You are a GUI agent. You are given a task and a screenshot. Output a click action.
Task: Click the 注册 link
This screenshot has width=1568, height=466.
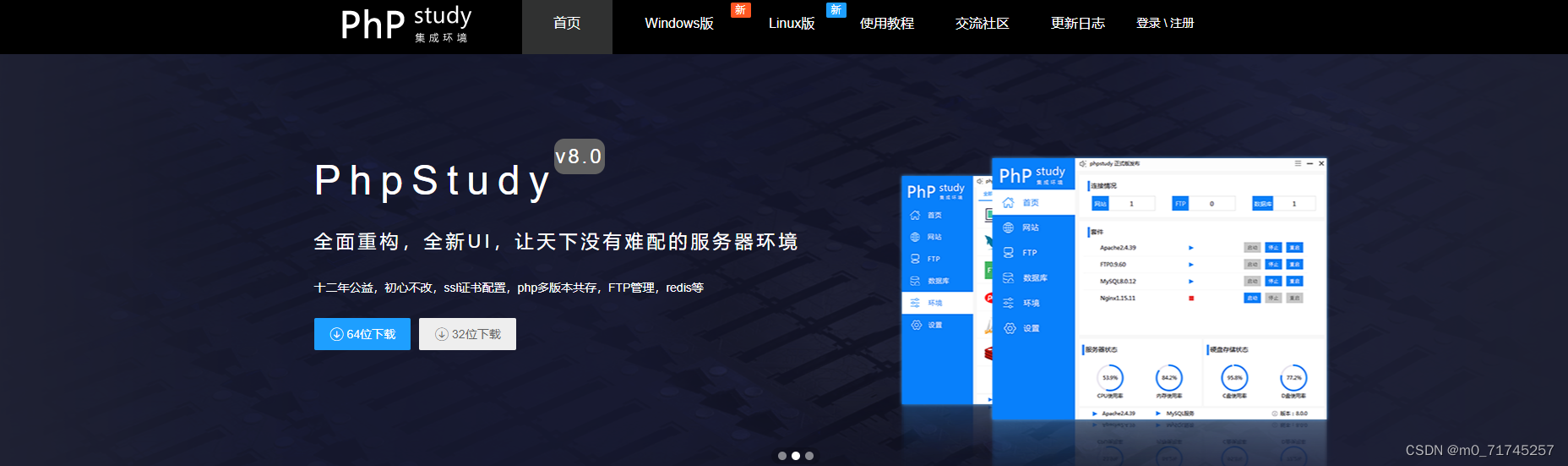tap(1182, 23)
